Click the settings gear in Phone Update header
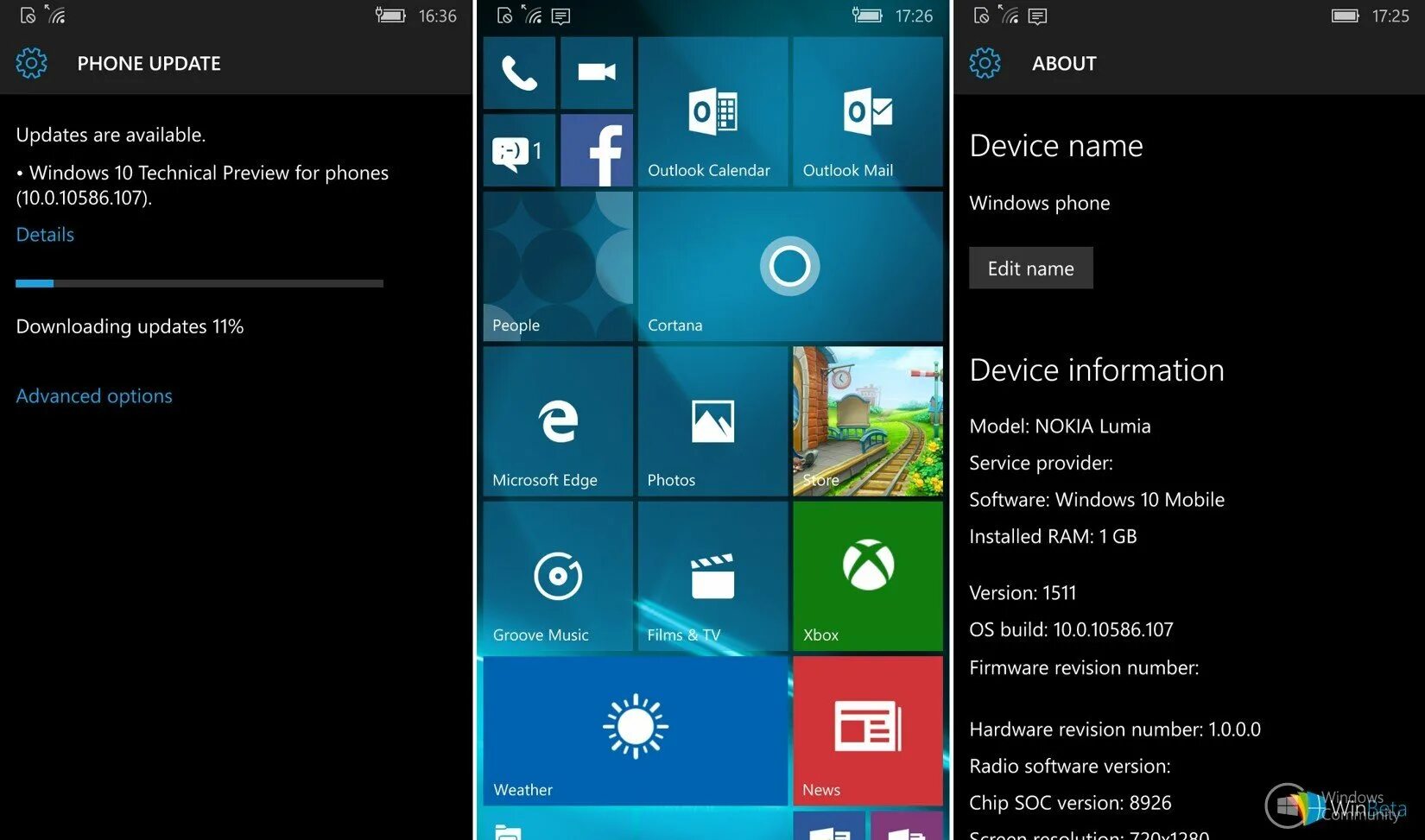The height and width of the screenshot is (840, 1425). click(x=32, y=63)
